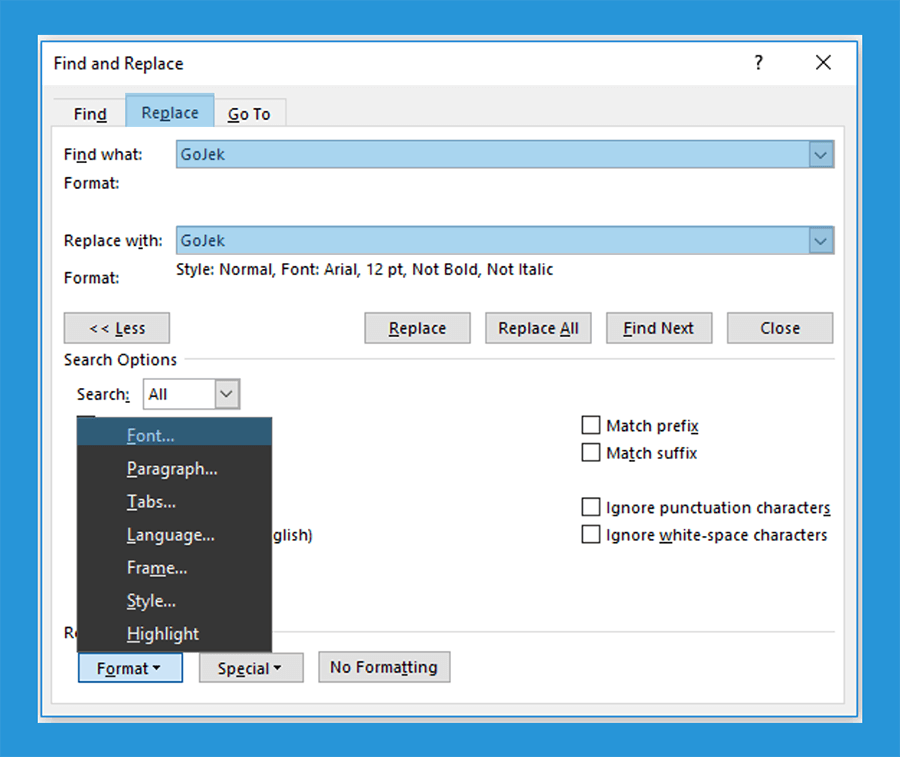Choose Highlight from the Format menu
This screenshot has height=757, width=900.
174,634
